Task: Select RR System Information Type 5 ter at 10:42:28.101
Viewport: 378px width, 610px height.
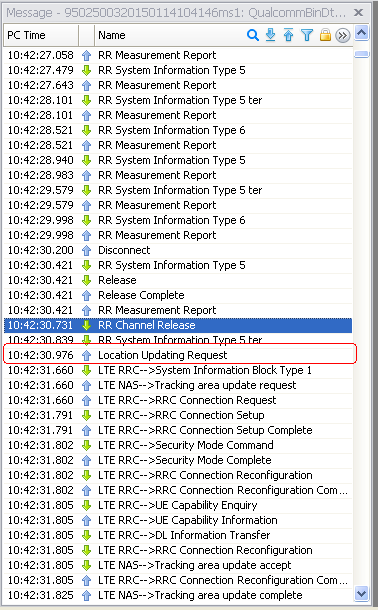Action: pos(178,100)
